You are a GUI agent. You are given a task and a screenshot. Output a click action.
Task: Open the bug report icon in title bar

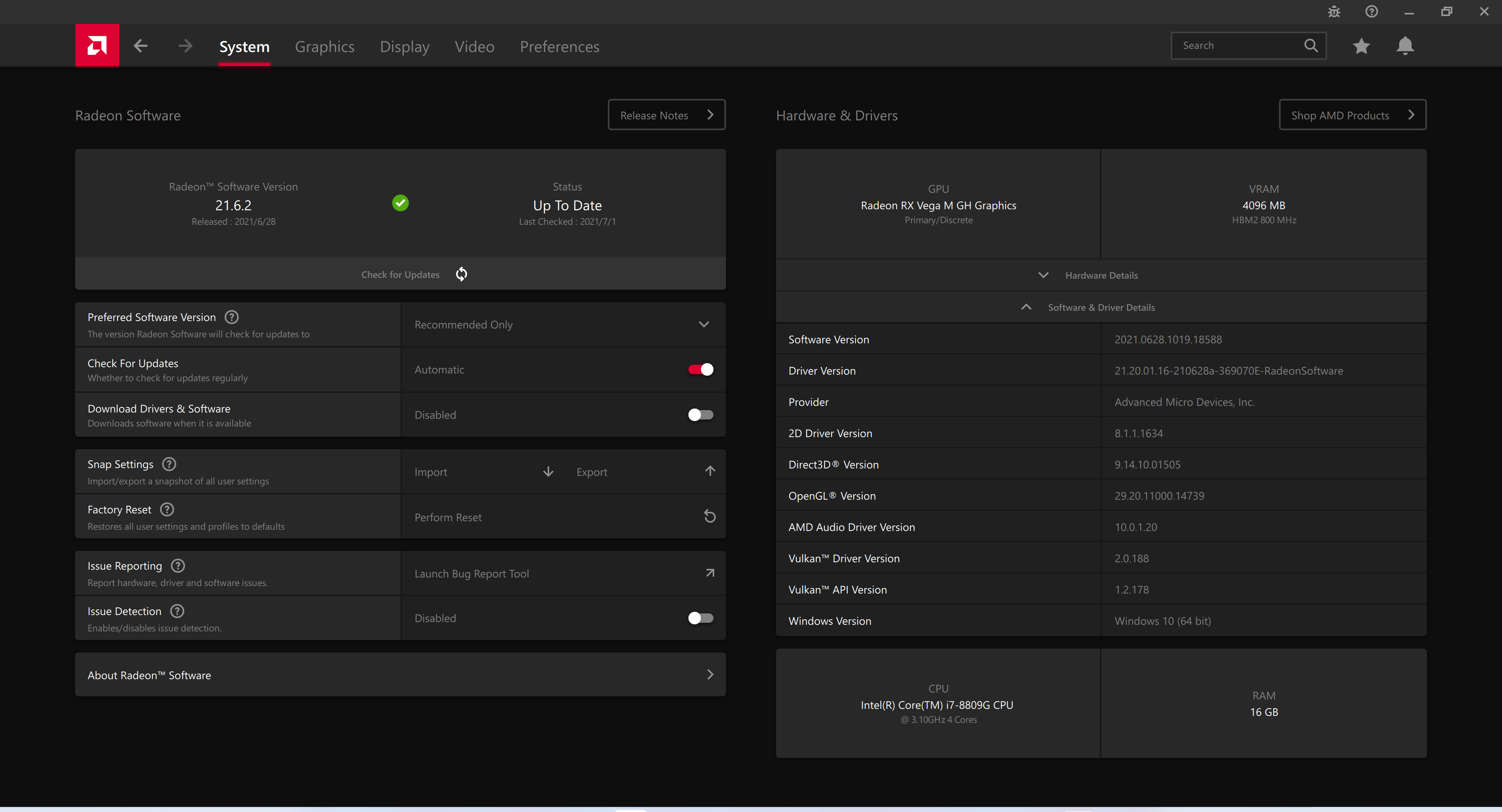[x=1333, y=12]
